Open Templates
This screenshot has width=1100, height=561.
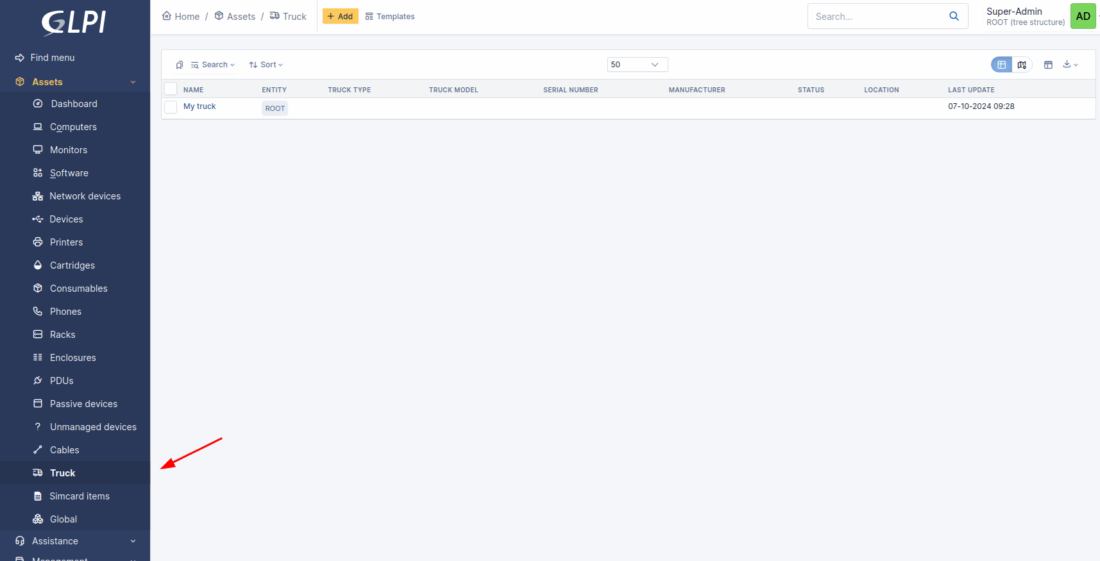click(x=390, y=16)
